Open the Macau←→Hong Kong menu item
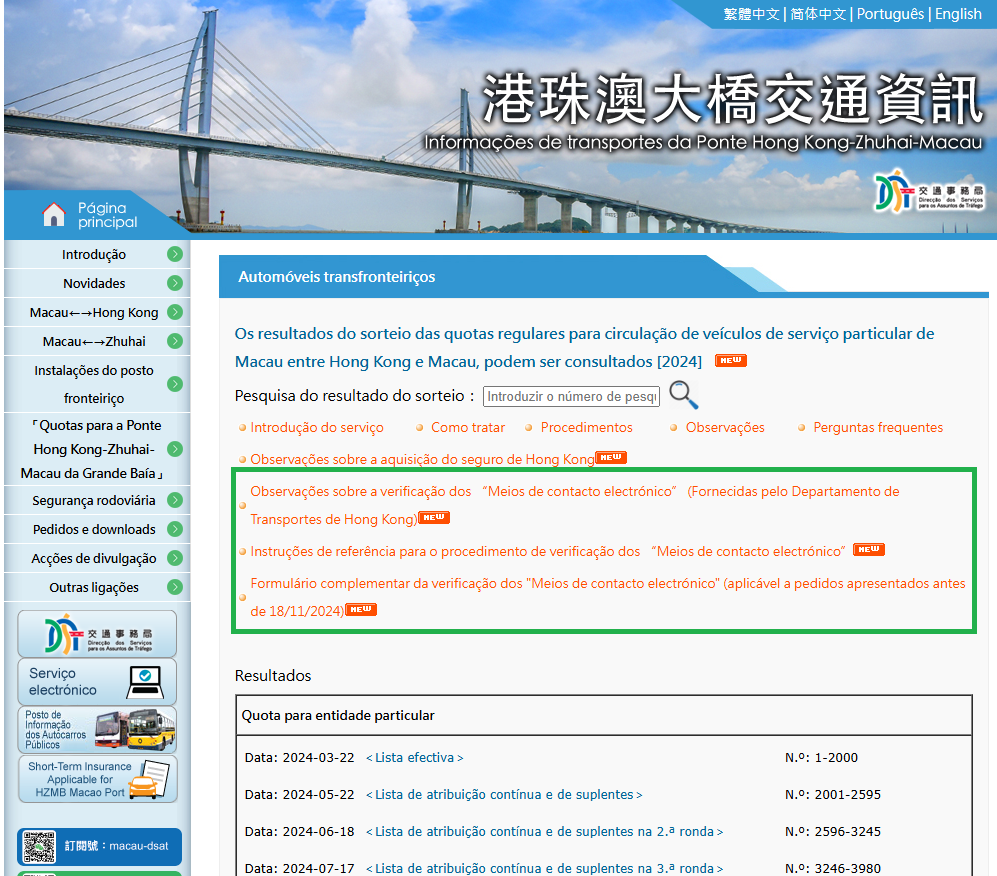Screen dimensions: 997x876 (x=94, y=313)
